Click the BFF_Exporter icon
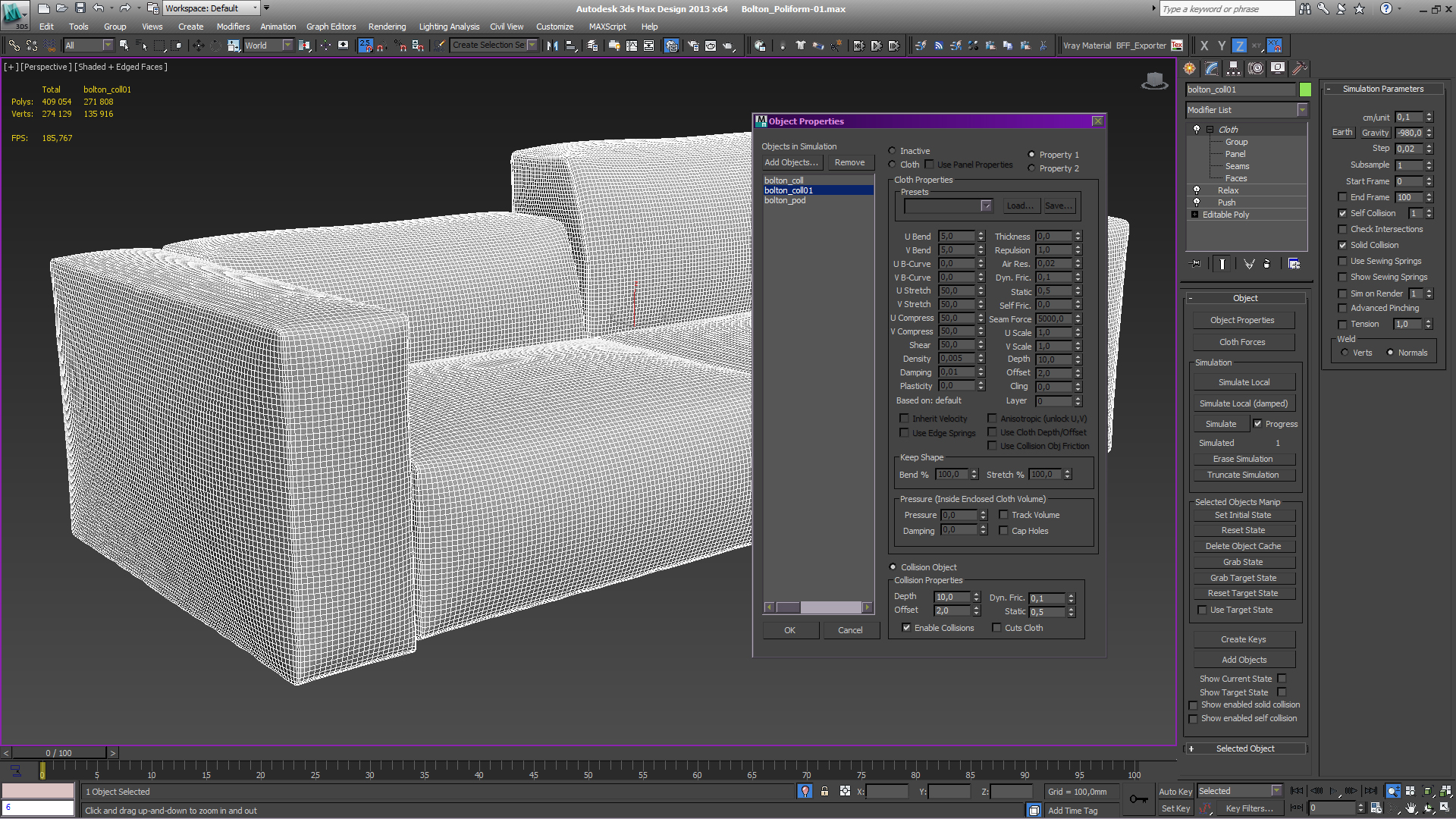Viewport: 1456px width, 819px height. click(x=1181, y=45)
